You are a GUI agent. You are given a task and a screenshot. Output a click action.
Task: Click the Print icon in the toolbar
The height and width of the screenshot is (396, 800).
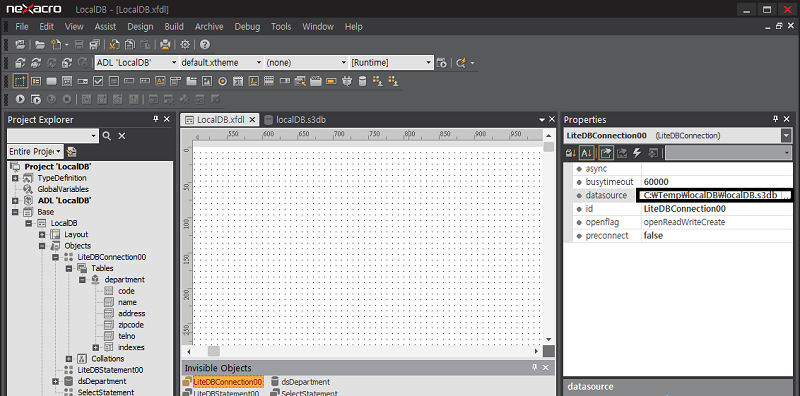point(165,44)
